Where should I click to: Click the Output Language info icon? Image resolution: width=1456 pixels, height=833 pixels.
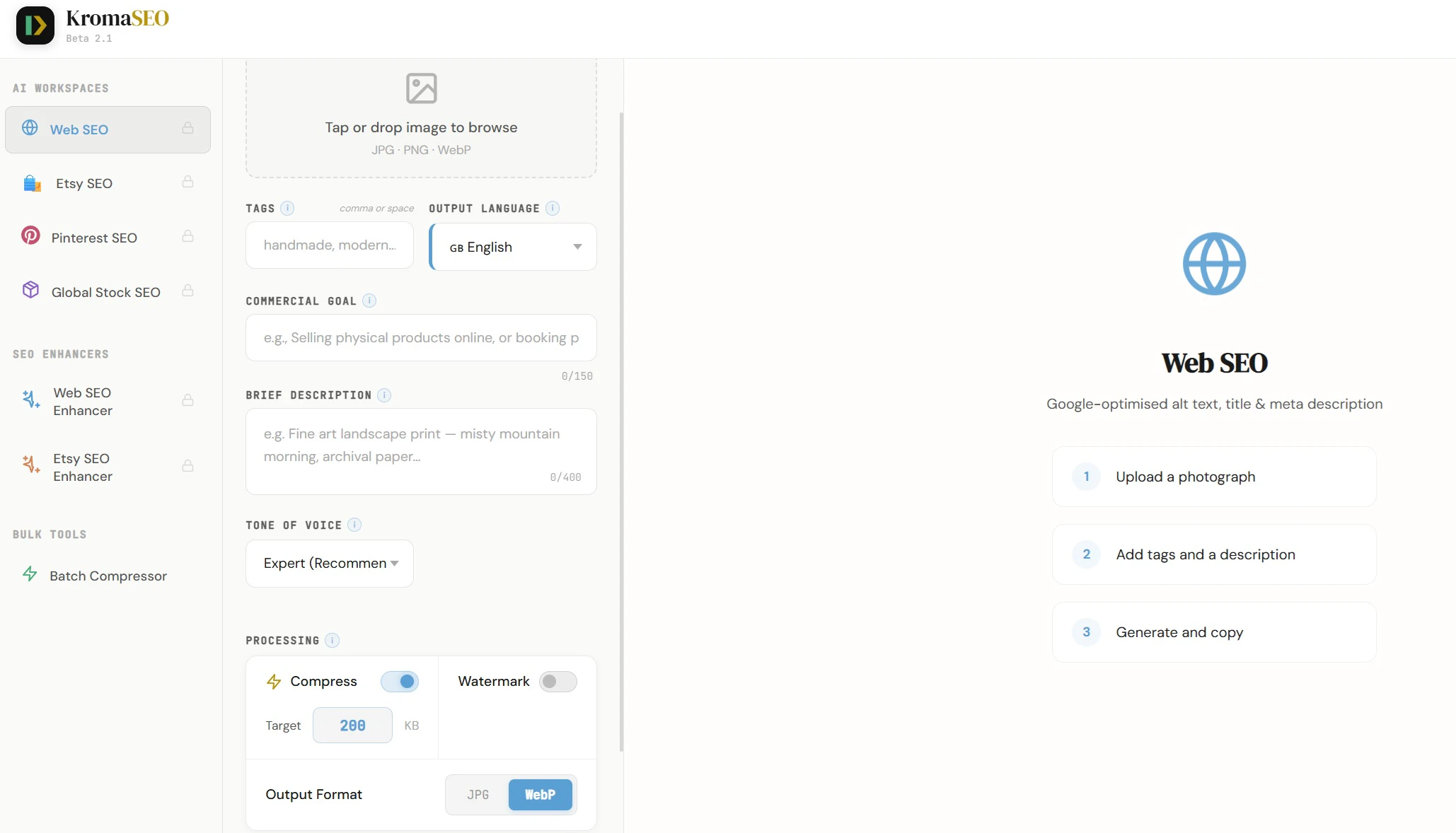coord(553,208)
